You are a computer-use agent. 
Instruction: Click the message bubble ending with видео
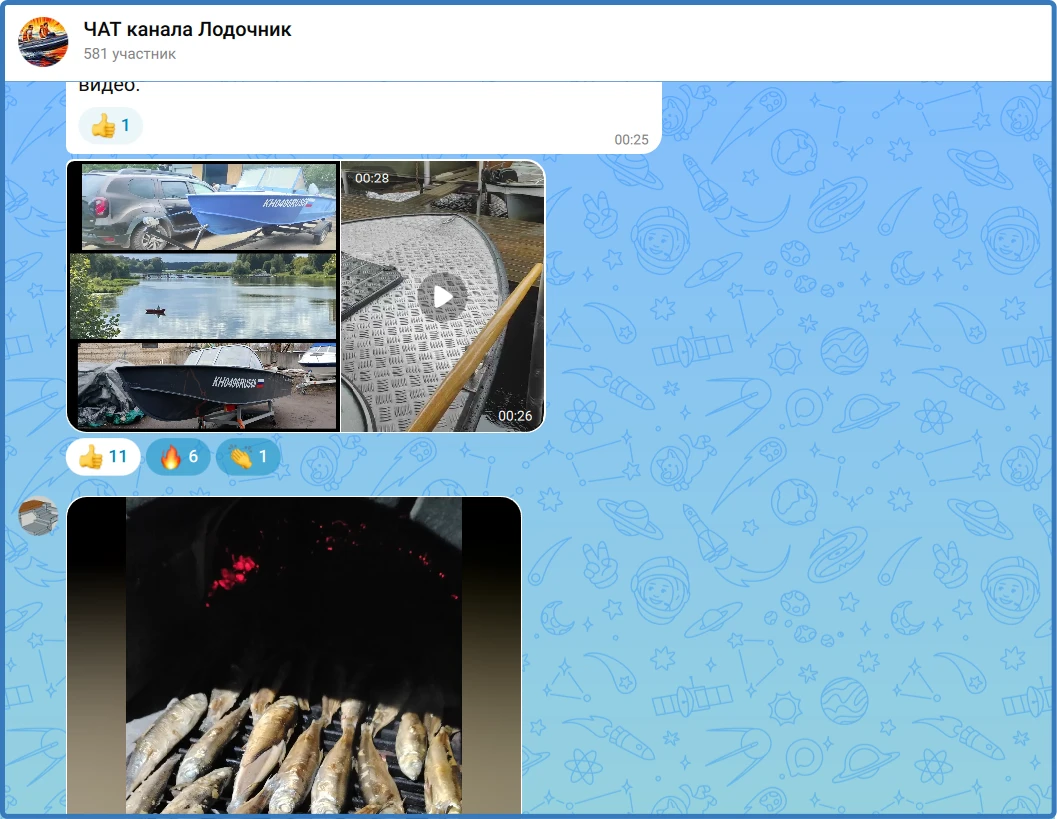coord(364,118)
